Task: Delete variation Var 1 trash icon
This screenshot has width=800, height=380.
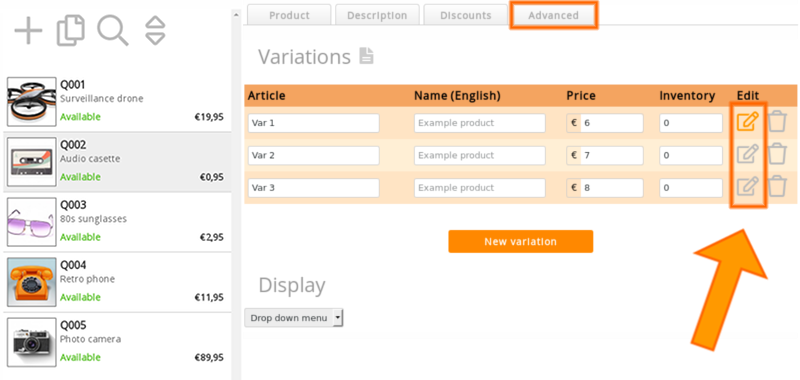Action: pyautogui.click(x=777, y=122)
